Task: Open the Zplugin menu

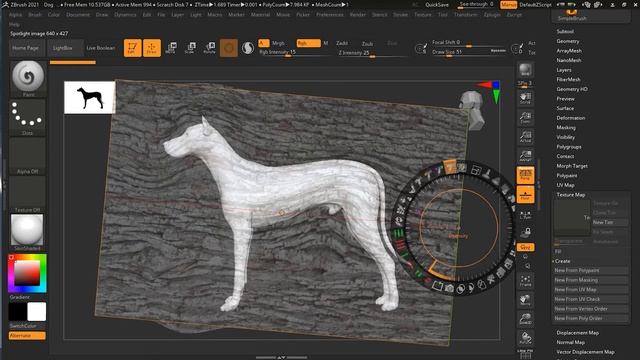Action: (x=492, y=15)
